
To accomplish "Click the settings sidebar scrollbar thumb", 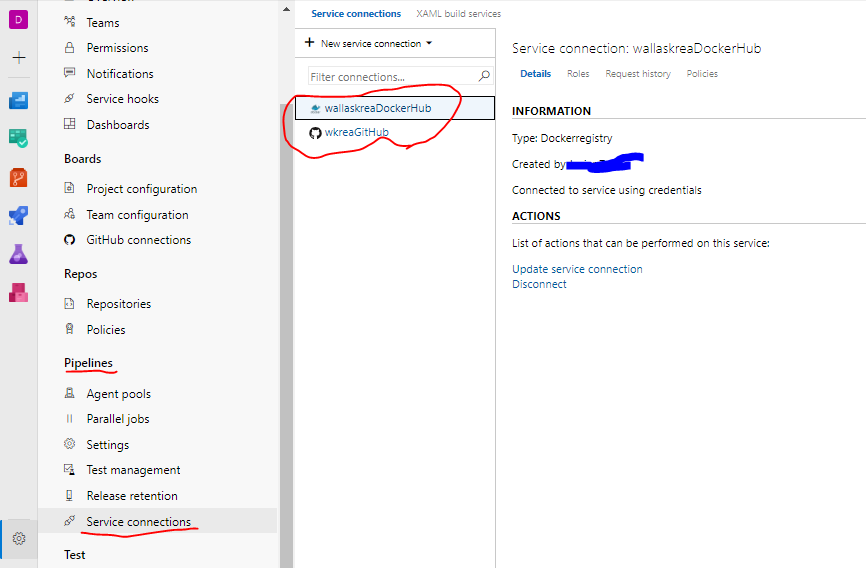I will tap(286, 334).
